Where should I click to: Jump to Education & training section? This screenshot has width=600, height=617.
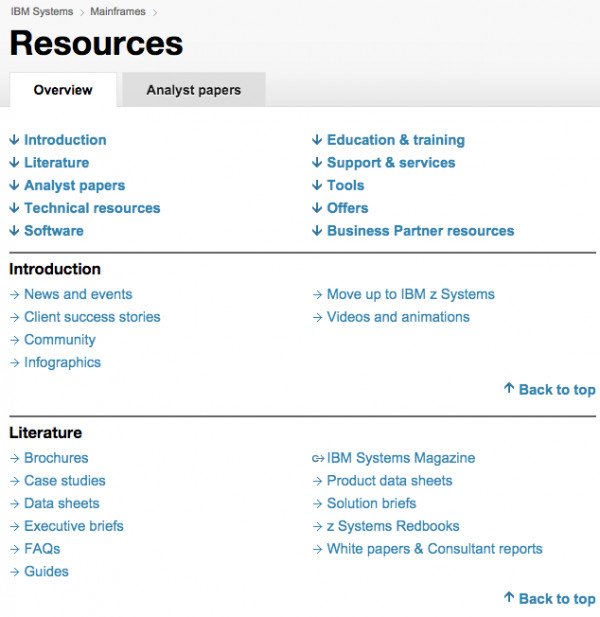[x=396, y=140]
